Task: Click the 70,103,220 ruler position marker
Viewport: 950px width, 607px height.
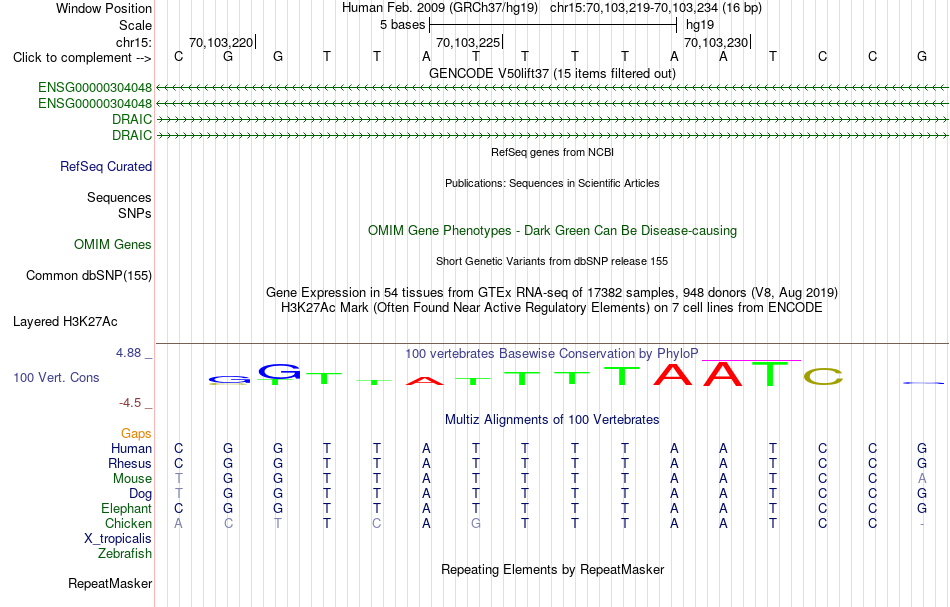Action: click(x=222, y=42)
